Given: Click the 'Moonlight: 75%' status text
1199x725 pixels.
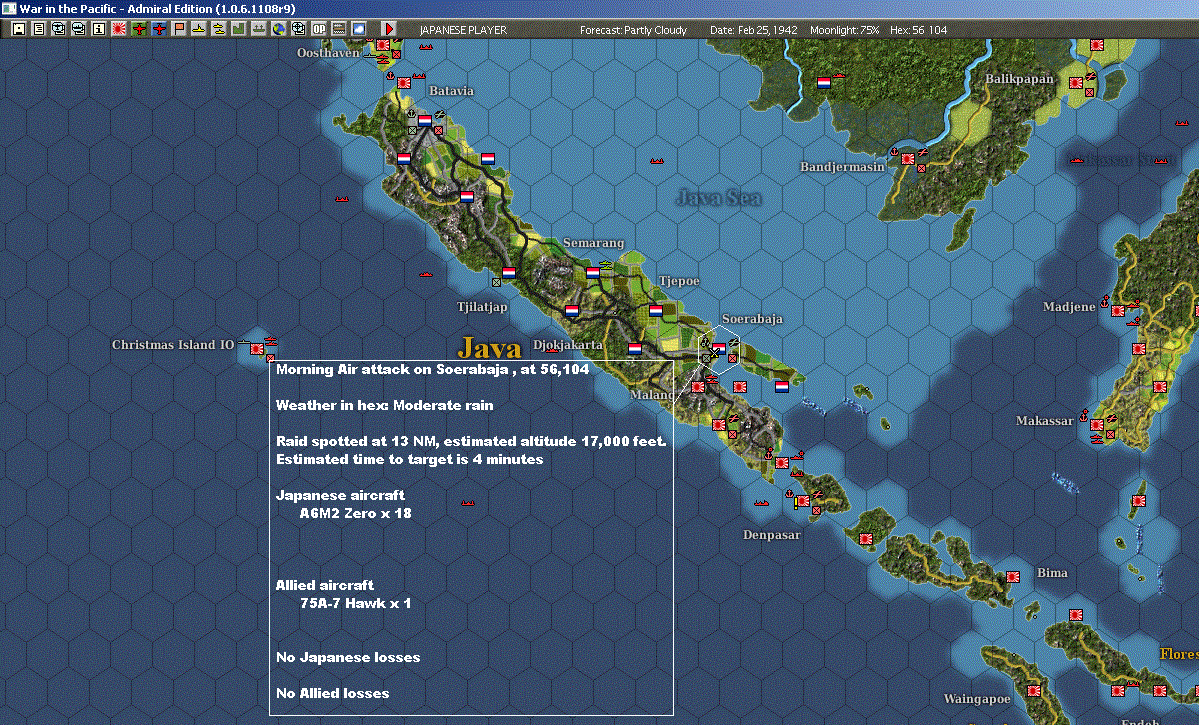Looking at the screenshot, I should (x=844, y=30).
